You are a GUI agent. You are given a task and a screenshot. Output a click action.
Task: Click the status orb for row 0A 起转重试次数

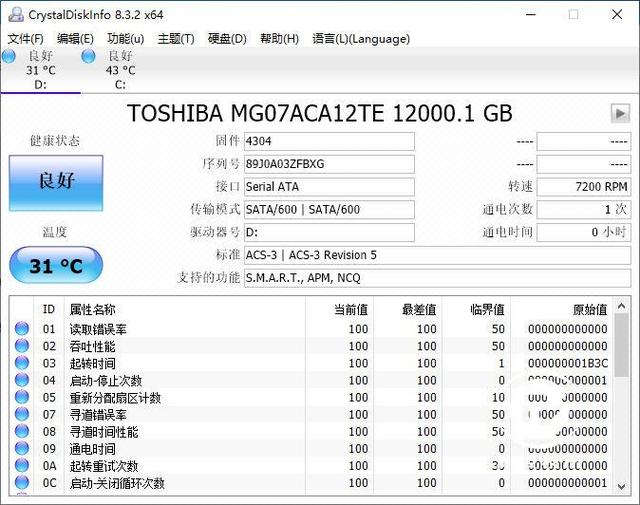coord(22,465)
